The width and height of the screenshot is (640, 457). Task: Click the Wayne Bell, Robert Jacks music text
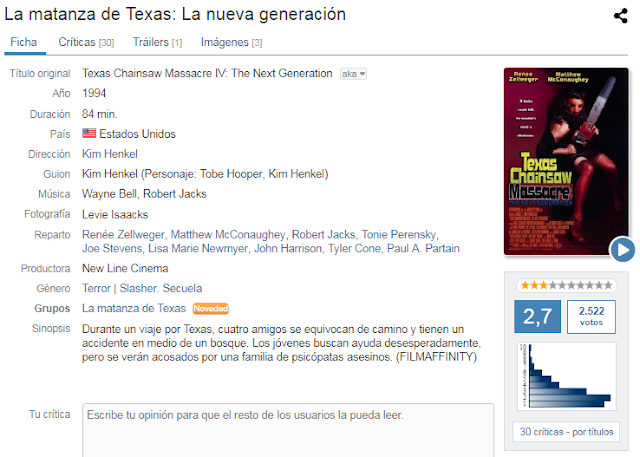click(x=144, y=194)
